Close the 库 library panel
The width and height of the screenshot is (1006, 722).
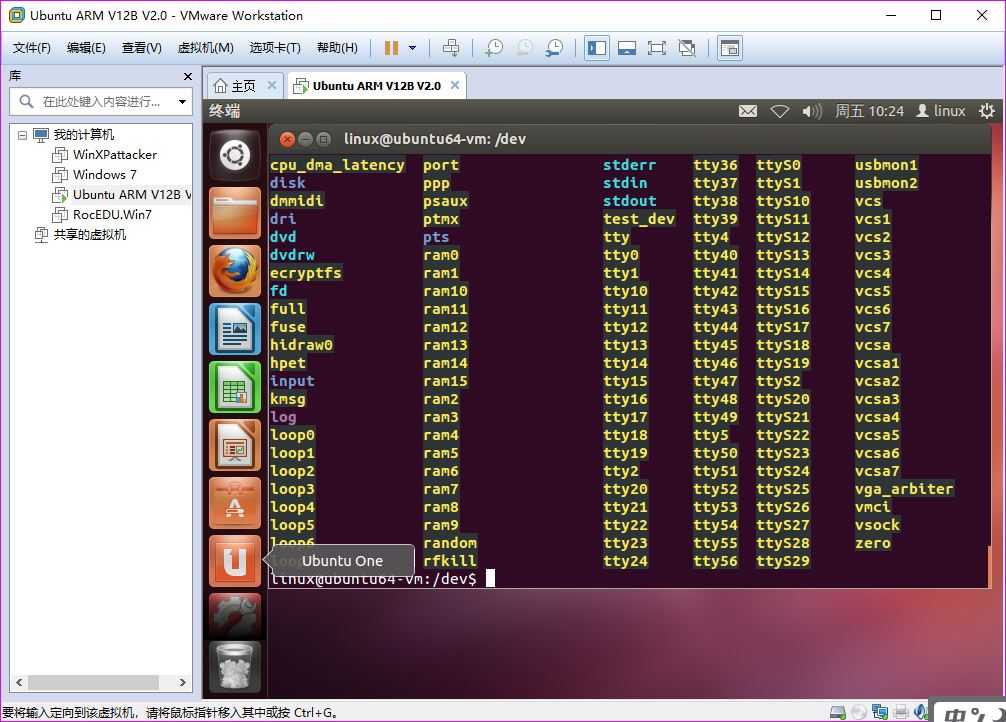click(x=187, y=76)
